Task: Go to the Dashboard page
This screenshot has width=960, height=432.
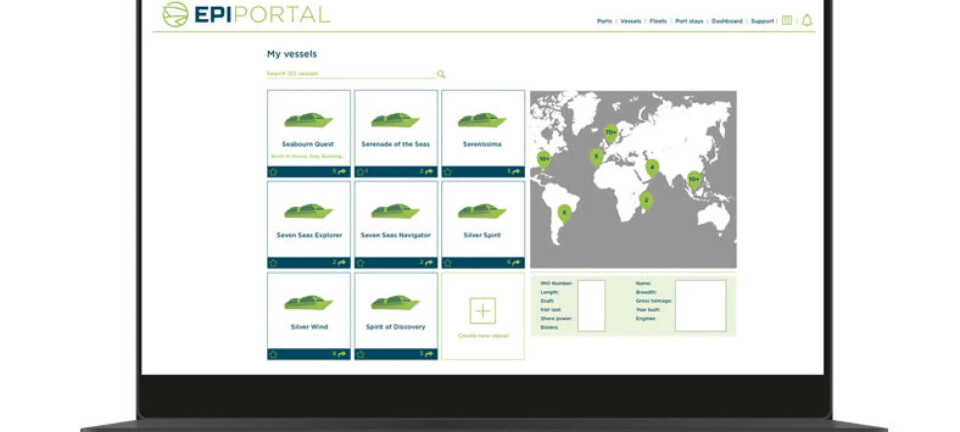Action: [x=727, y=21]
